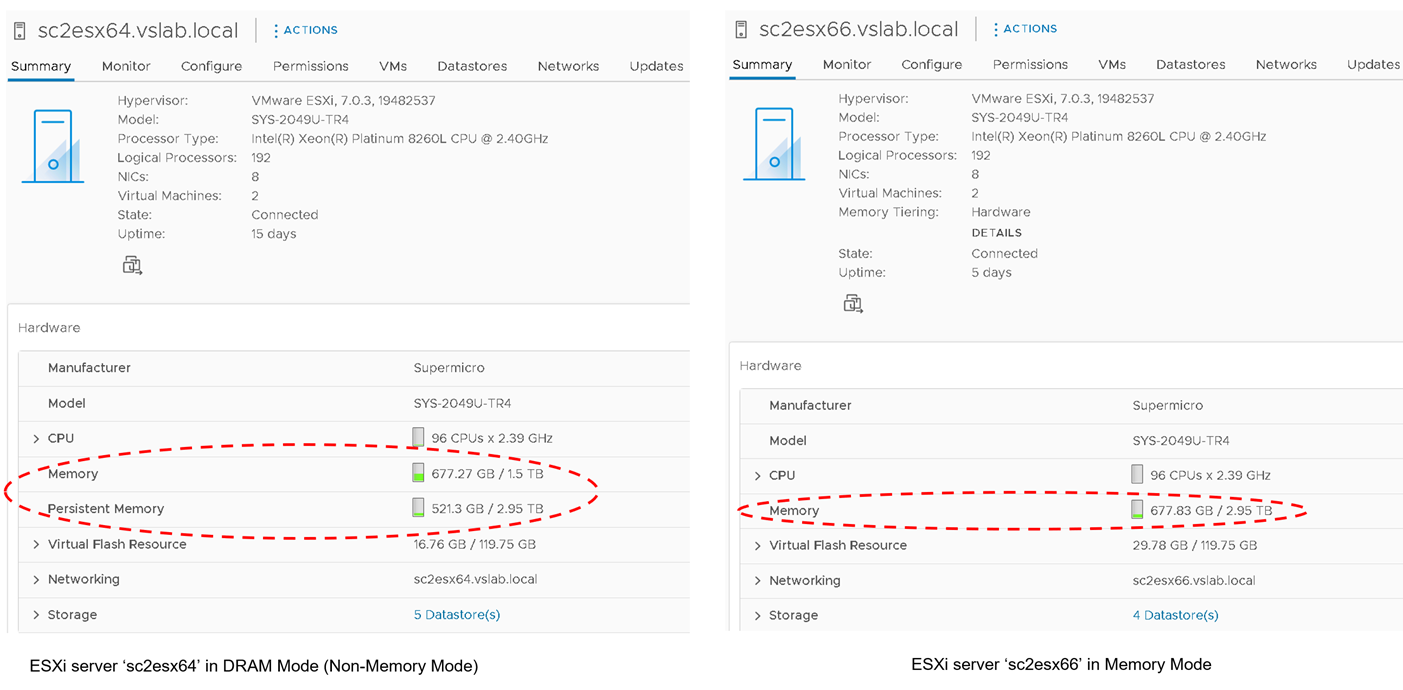The width and height of the screenshot is (1403, 690).
Task: Expand Networking row on sc2esx66
Action: pyautogui.click(x=757, y=581)
